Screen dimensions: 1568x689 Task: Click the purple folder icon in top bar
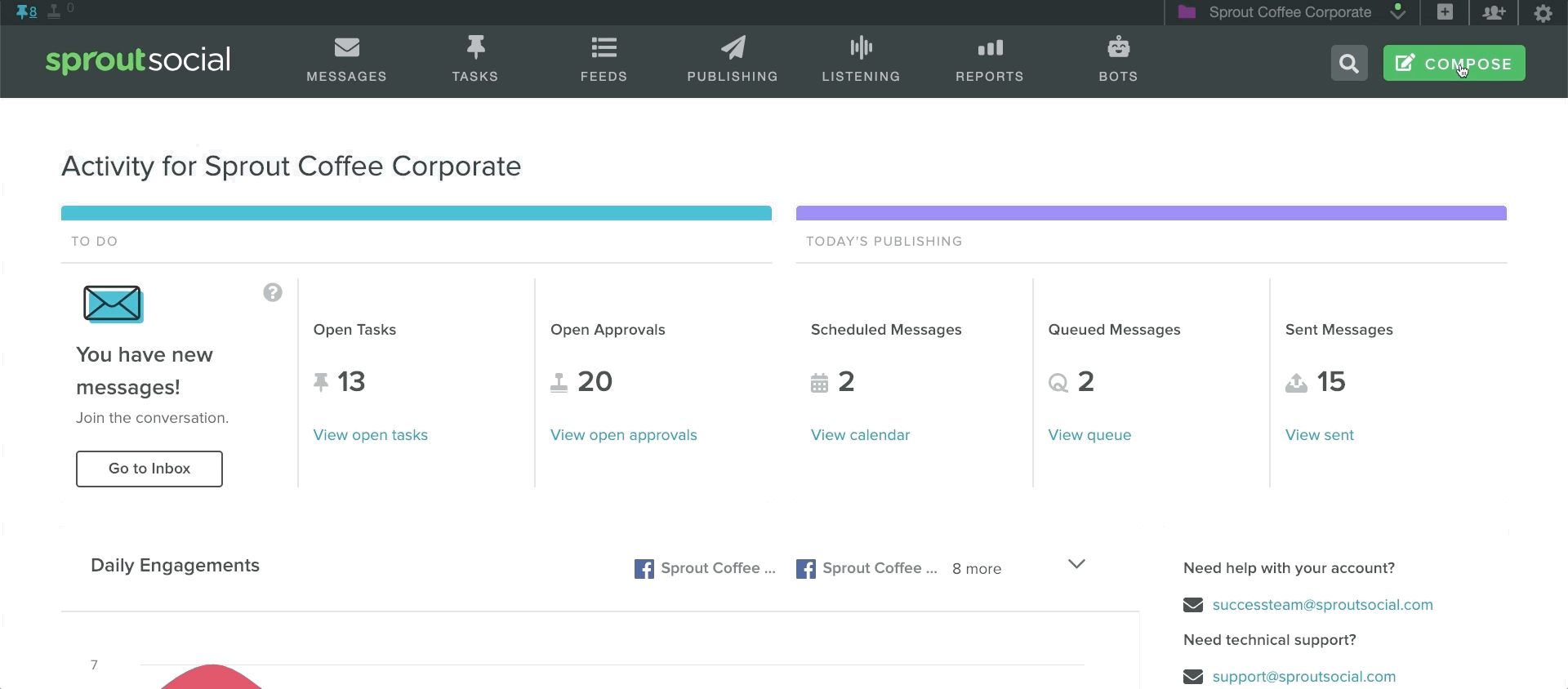1187,12
